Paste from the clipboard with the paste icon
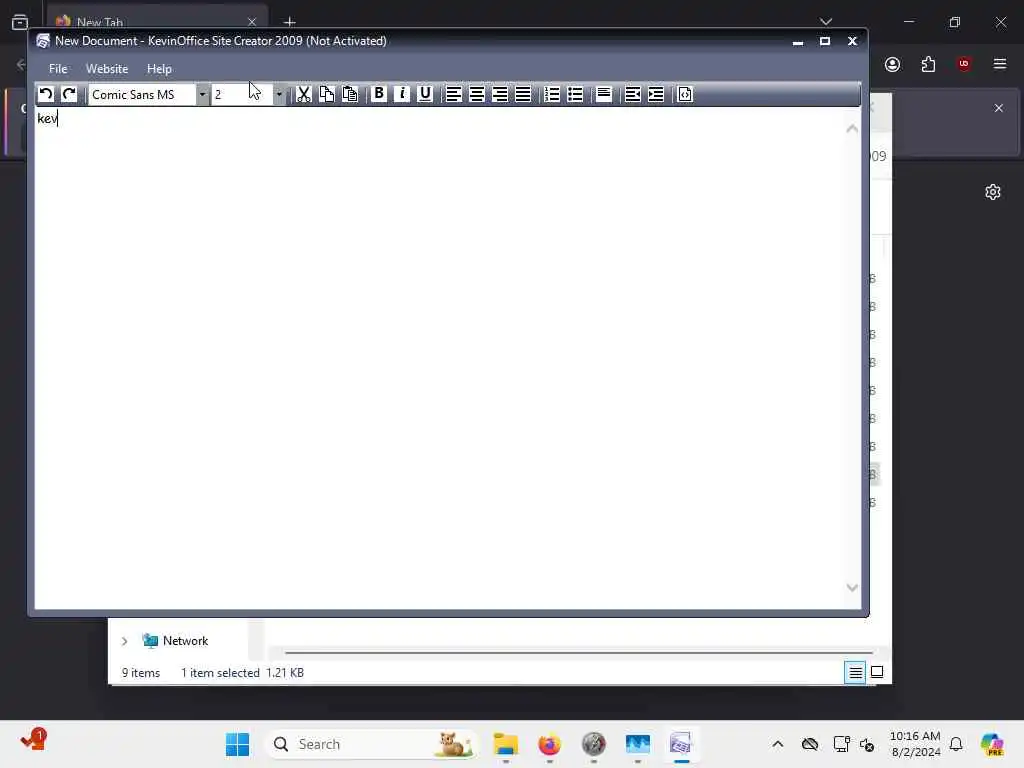 click(350, 94)
